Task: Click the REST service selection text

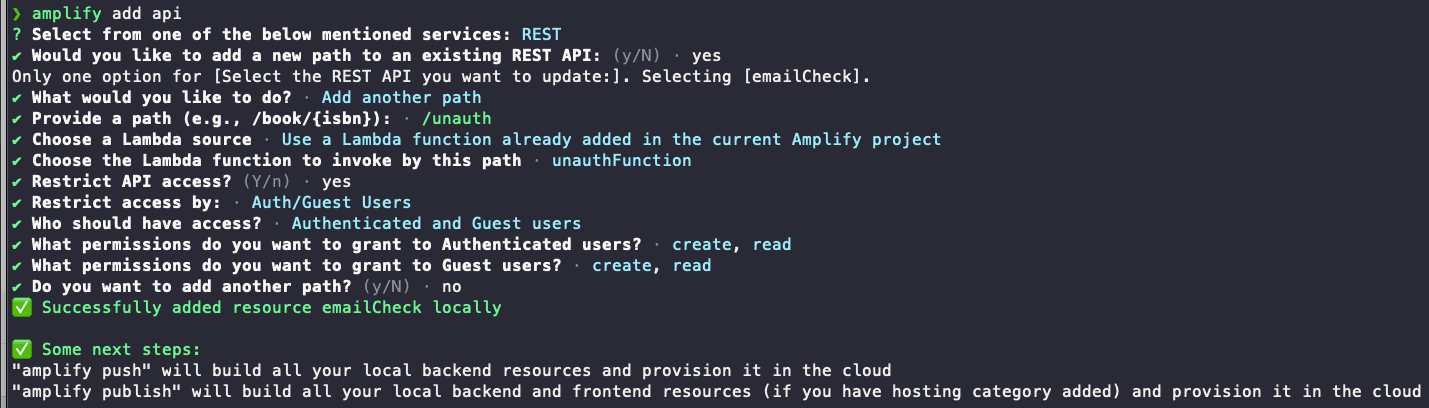Action: pyautogui.click(x=541, y=34)
